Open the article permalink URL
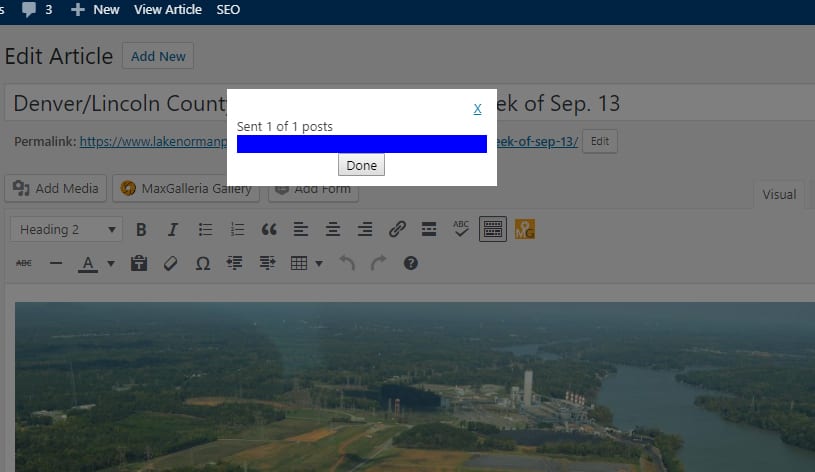This screenshot has width=815, height=472. click(x=153, y=141)
